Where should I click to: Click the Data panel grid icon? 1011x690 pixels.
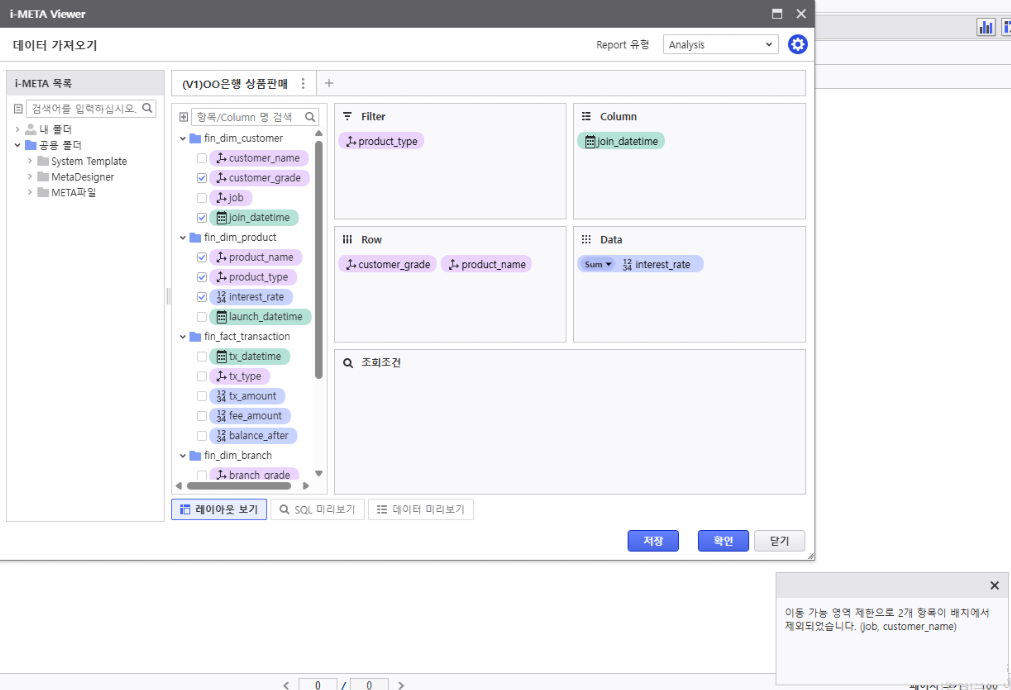586,239
